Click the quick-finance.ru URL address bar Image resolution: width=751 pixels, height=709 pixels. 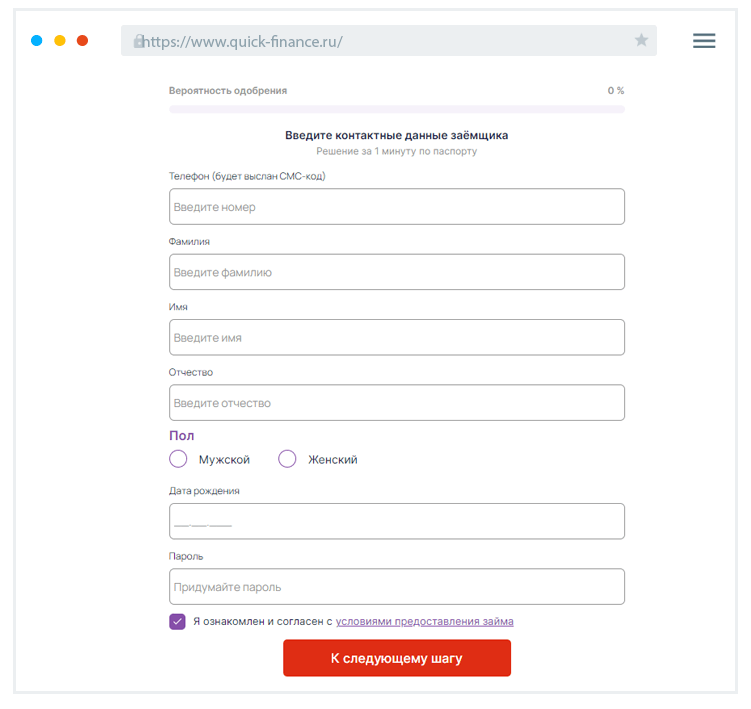click(x=388, y=41)
